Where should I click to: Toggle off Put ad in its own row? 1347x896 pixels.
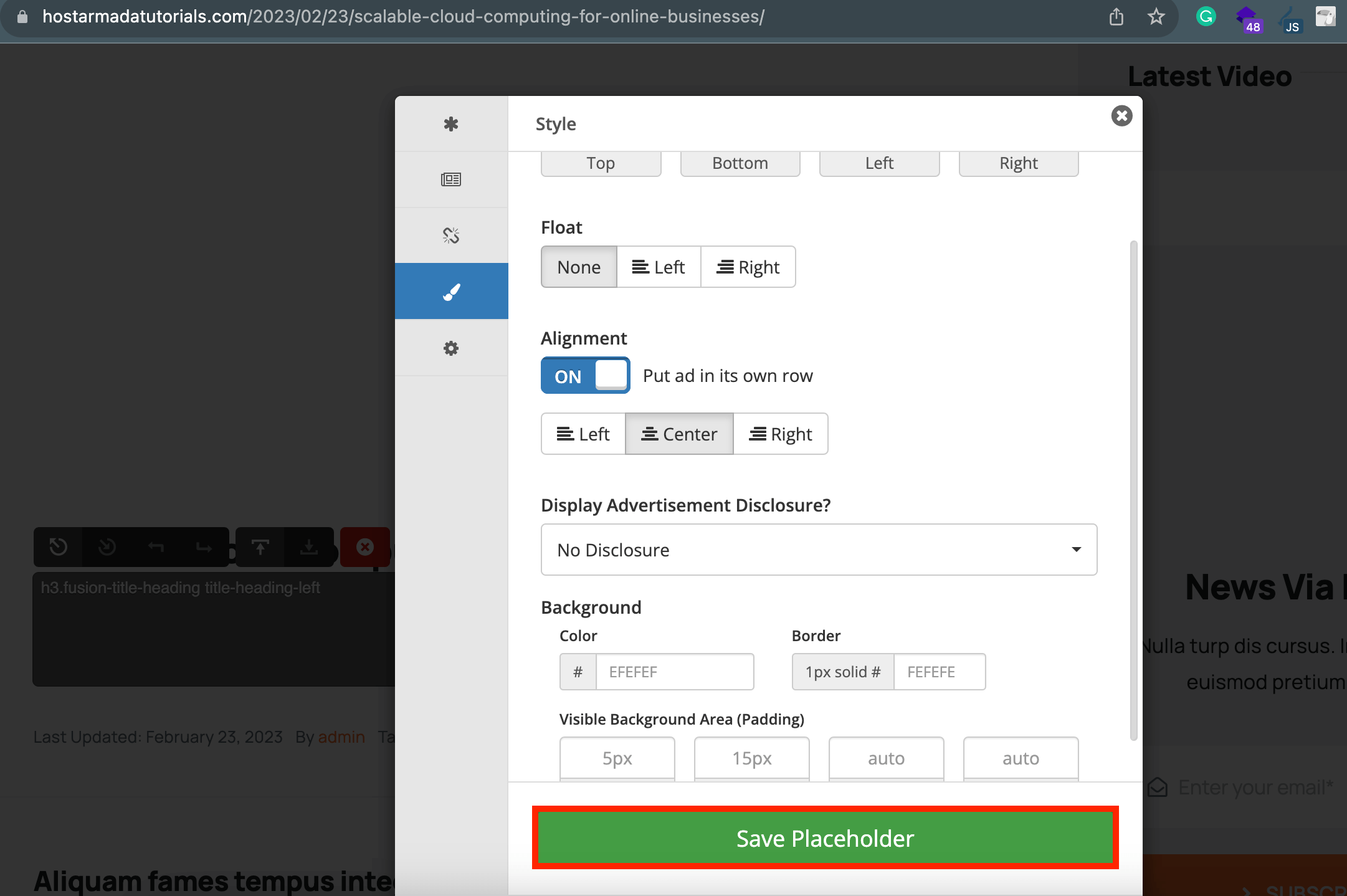click(585, 376)
